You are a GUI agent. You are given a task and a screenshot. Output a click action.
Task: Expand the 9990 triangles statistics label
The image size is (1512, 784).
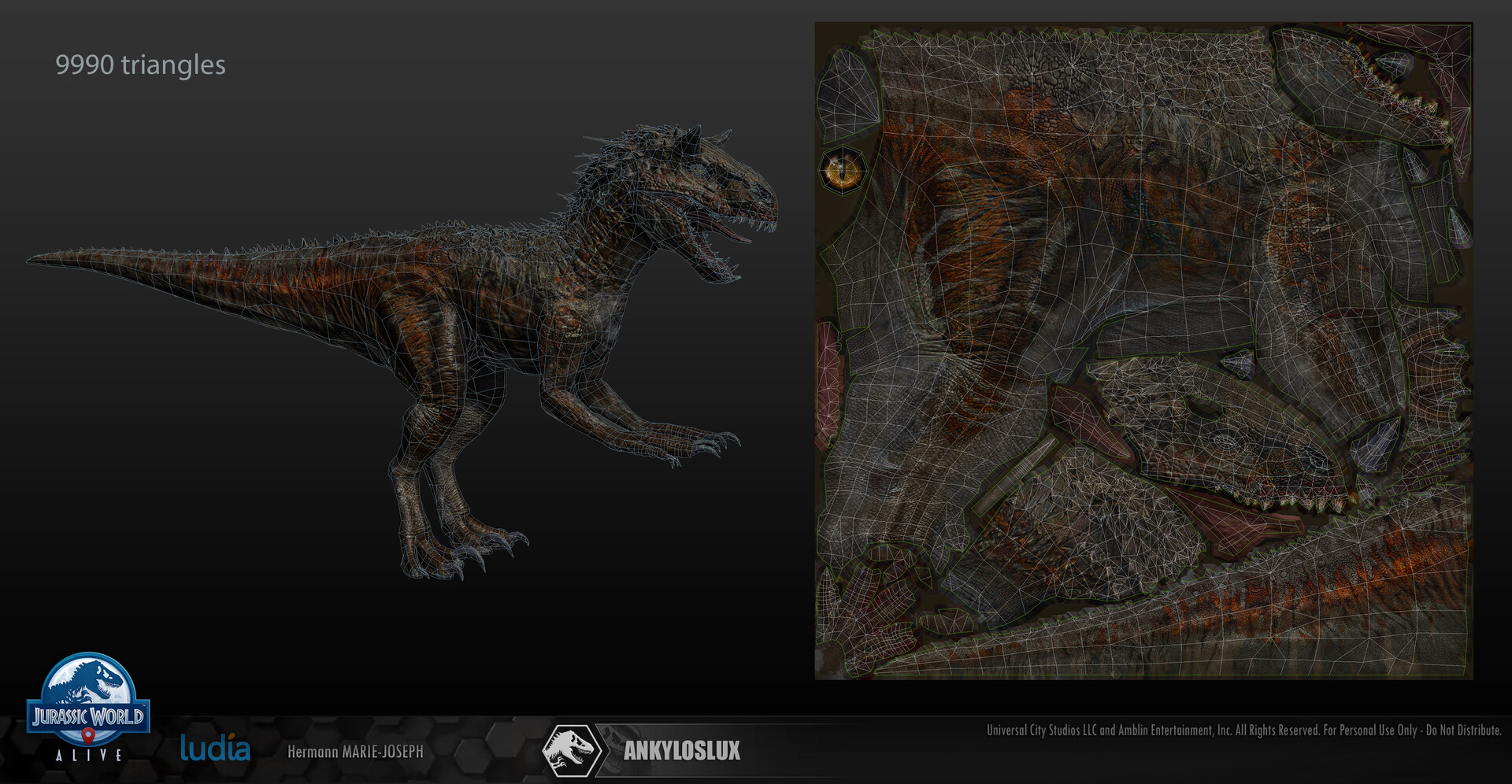point(140,65)
